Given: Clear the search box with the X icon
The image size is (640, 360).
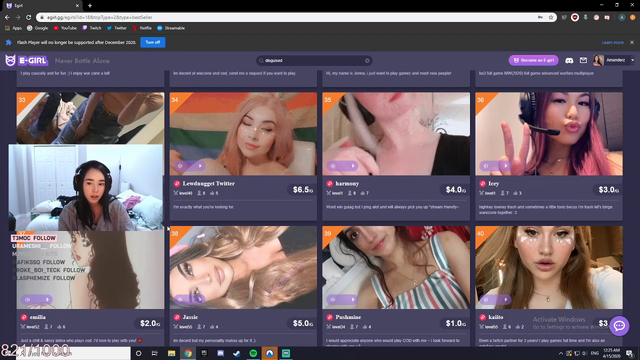Looking at the screenshot, I should [367, 60].
